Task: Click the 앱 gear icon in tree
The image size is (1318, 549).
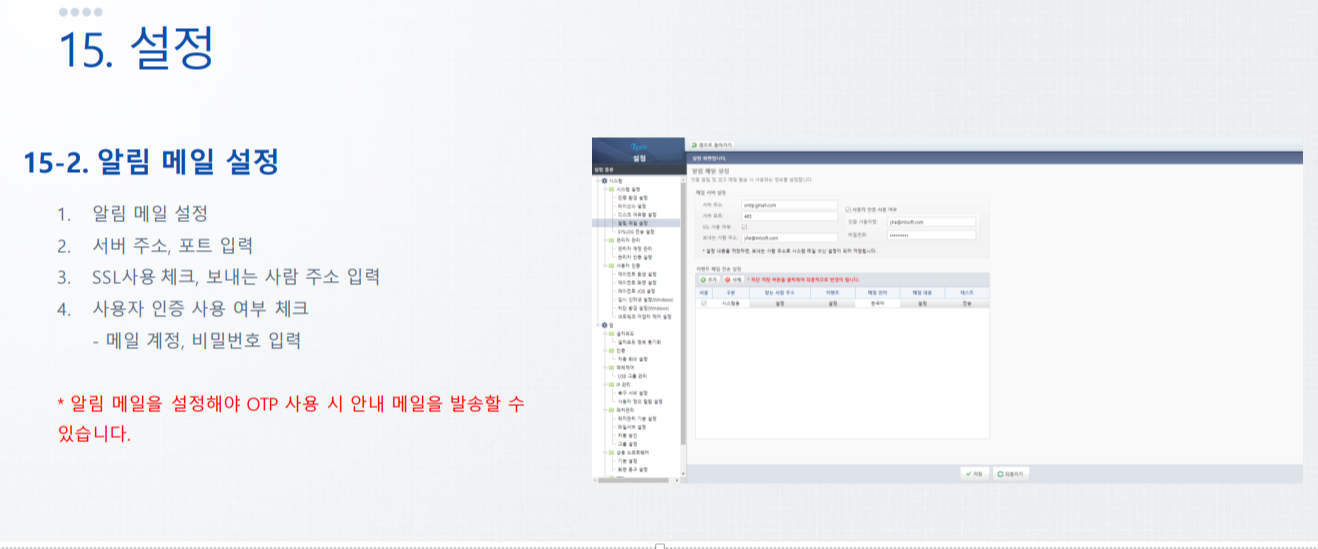Action: click(x=605, y=325)
